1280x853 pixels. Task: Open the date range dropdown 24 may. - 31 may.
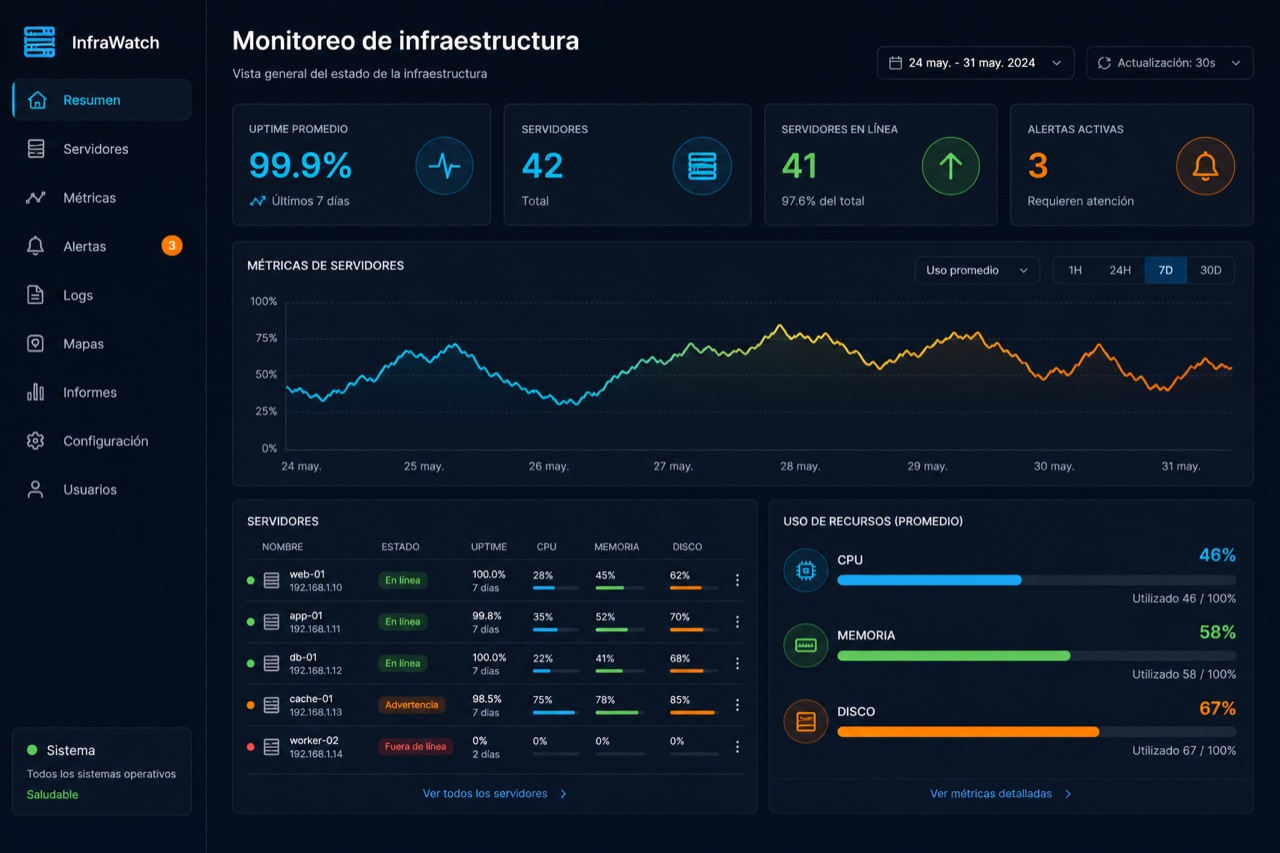pyautogui.click(x=975, y=63)
